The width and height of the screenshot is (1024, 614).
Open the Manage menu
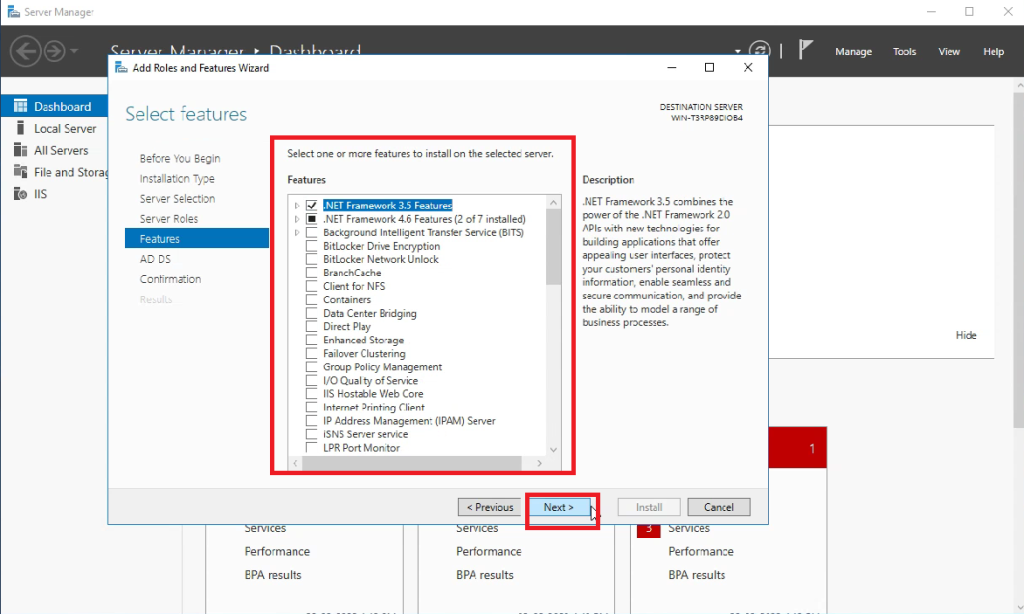pos(853,50)
